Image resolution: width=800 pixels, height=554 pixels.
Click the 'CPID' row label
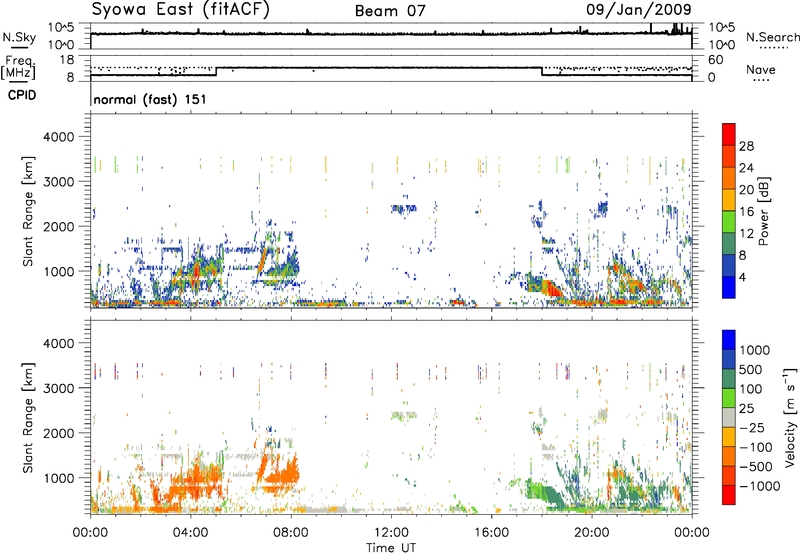22,95
